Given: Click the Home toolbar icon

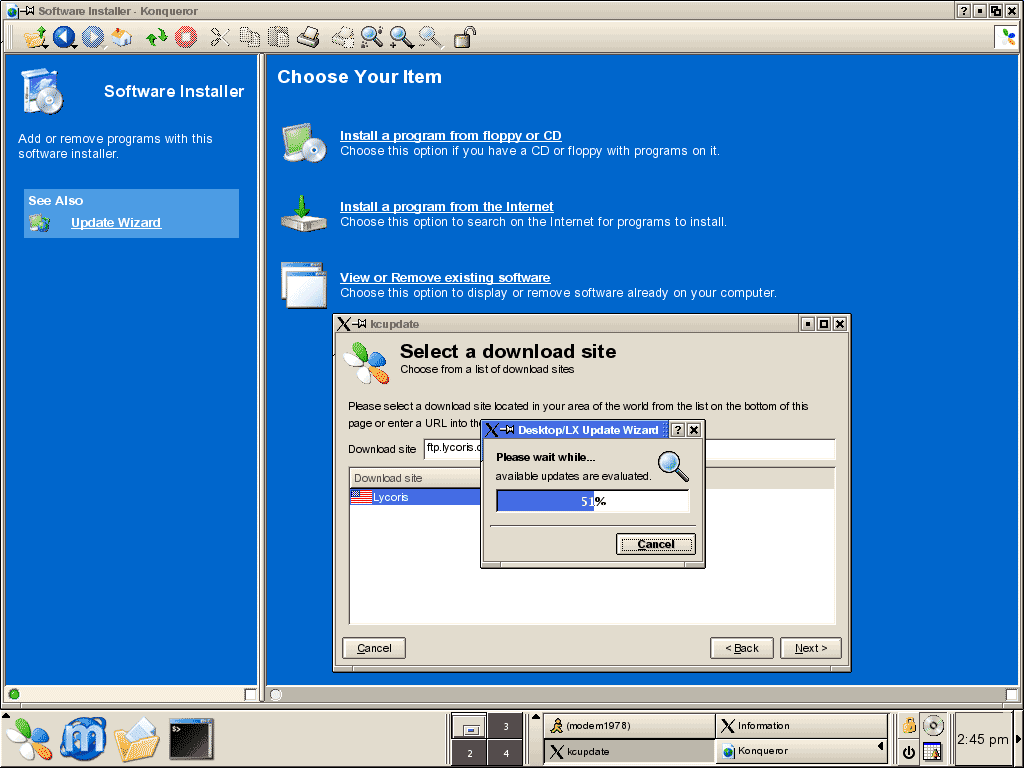Looking at the screenshot, I should 122,38.
